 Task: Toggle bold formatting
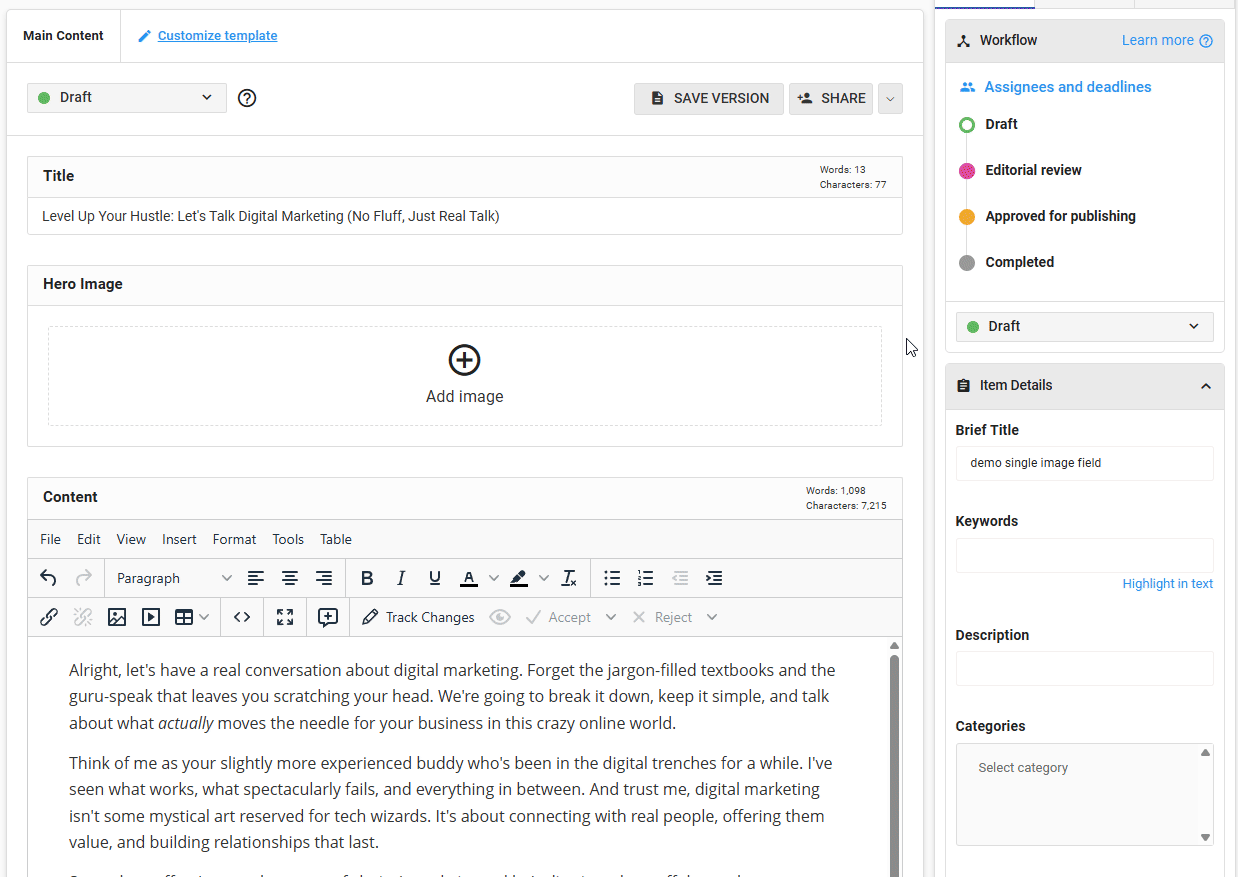(x=367, y=578)
